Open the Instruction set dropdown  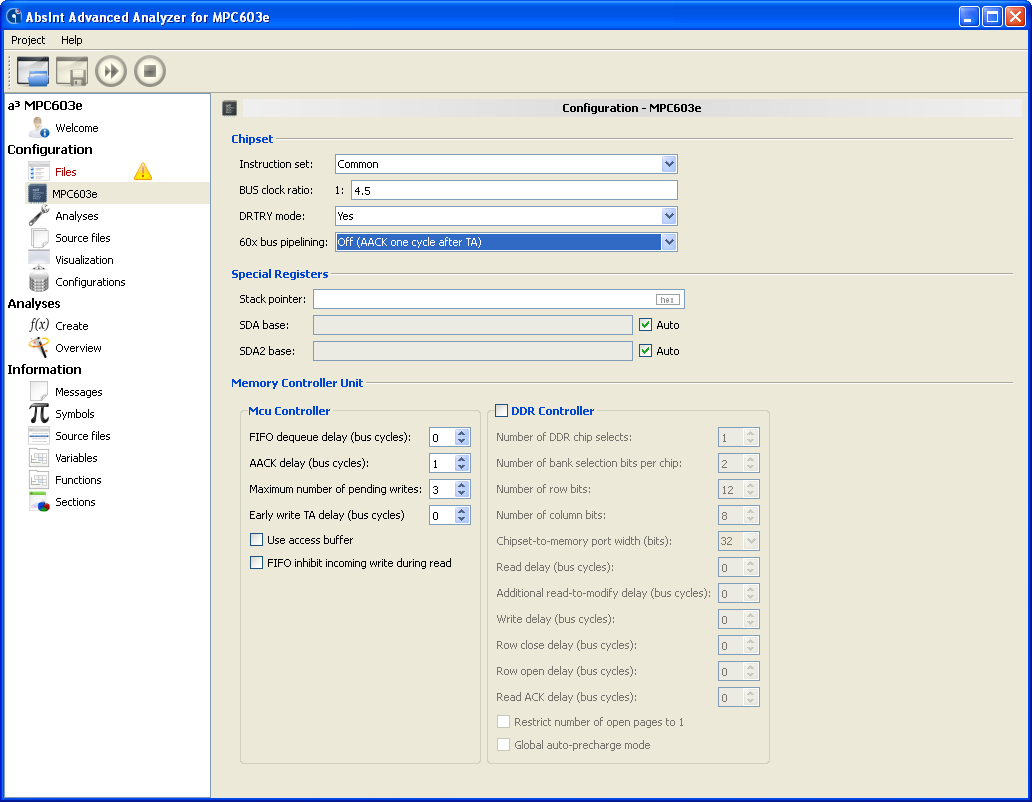coord(669,164)
